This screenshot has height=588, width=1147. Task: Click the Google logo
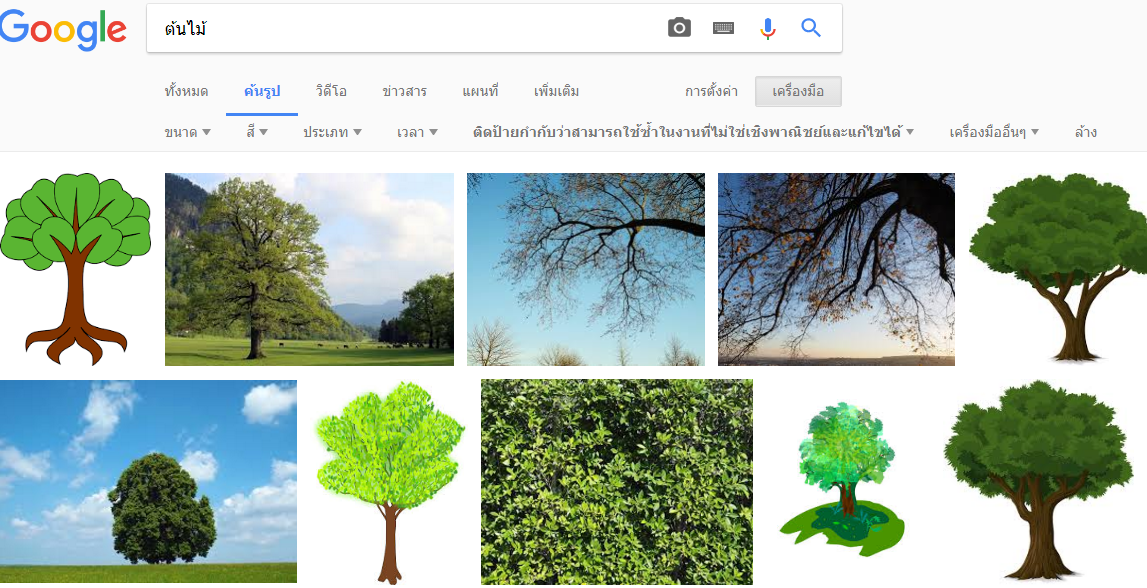point(63,29)
